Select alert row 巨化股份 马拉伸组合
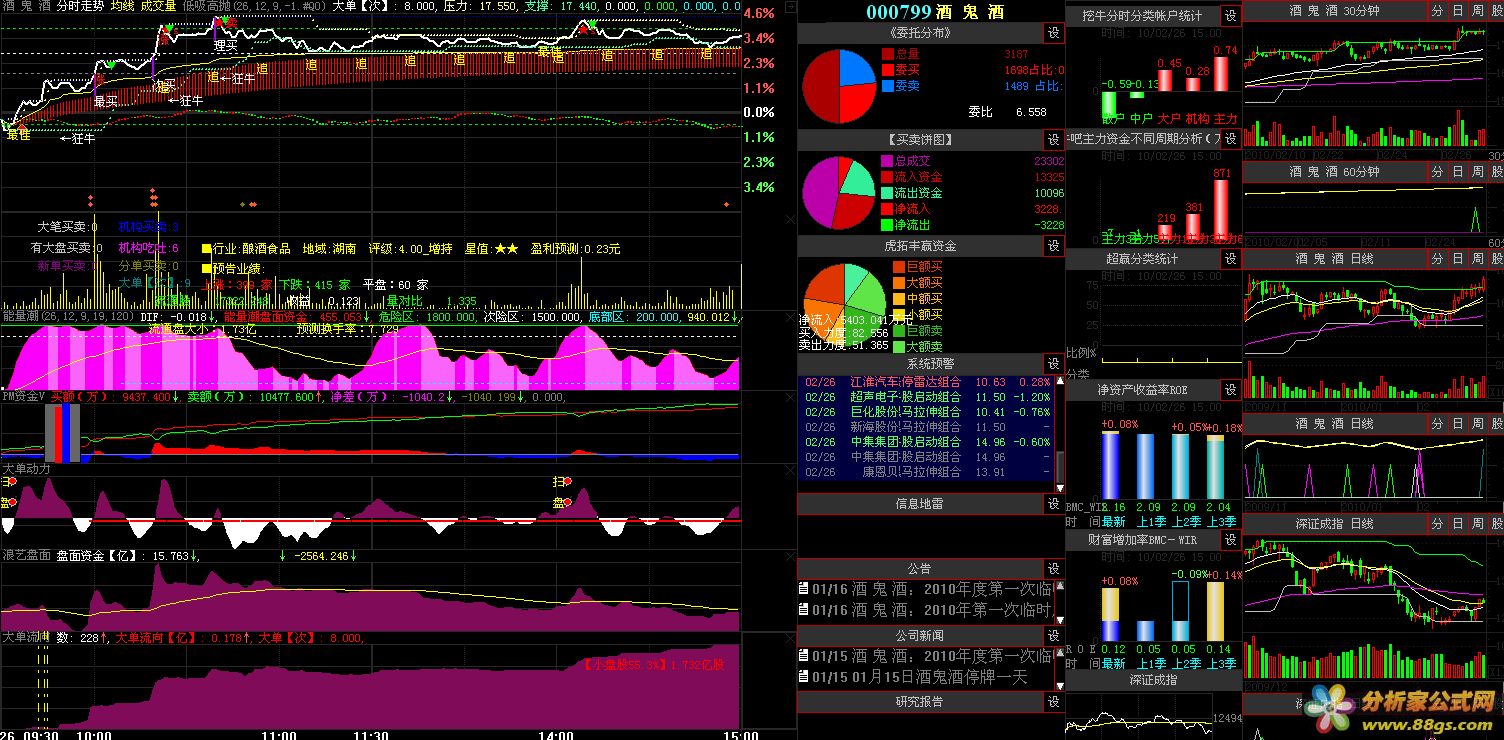 tap(926, 412)
